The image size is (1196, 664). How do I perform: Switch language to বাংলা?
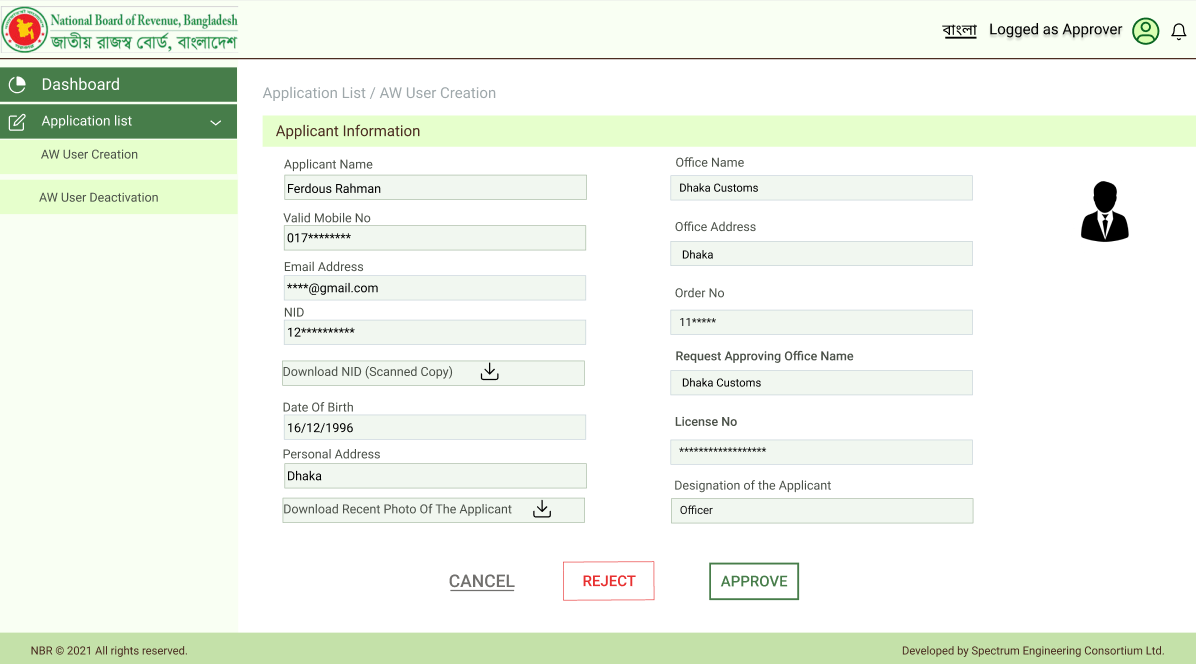click(960, 30)
